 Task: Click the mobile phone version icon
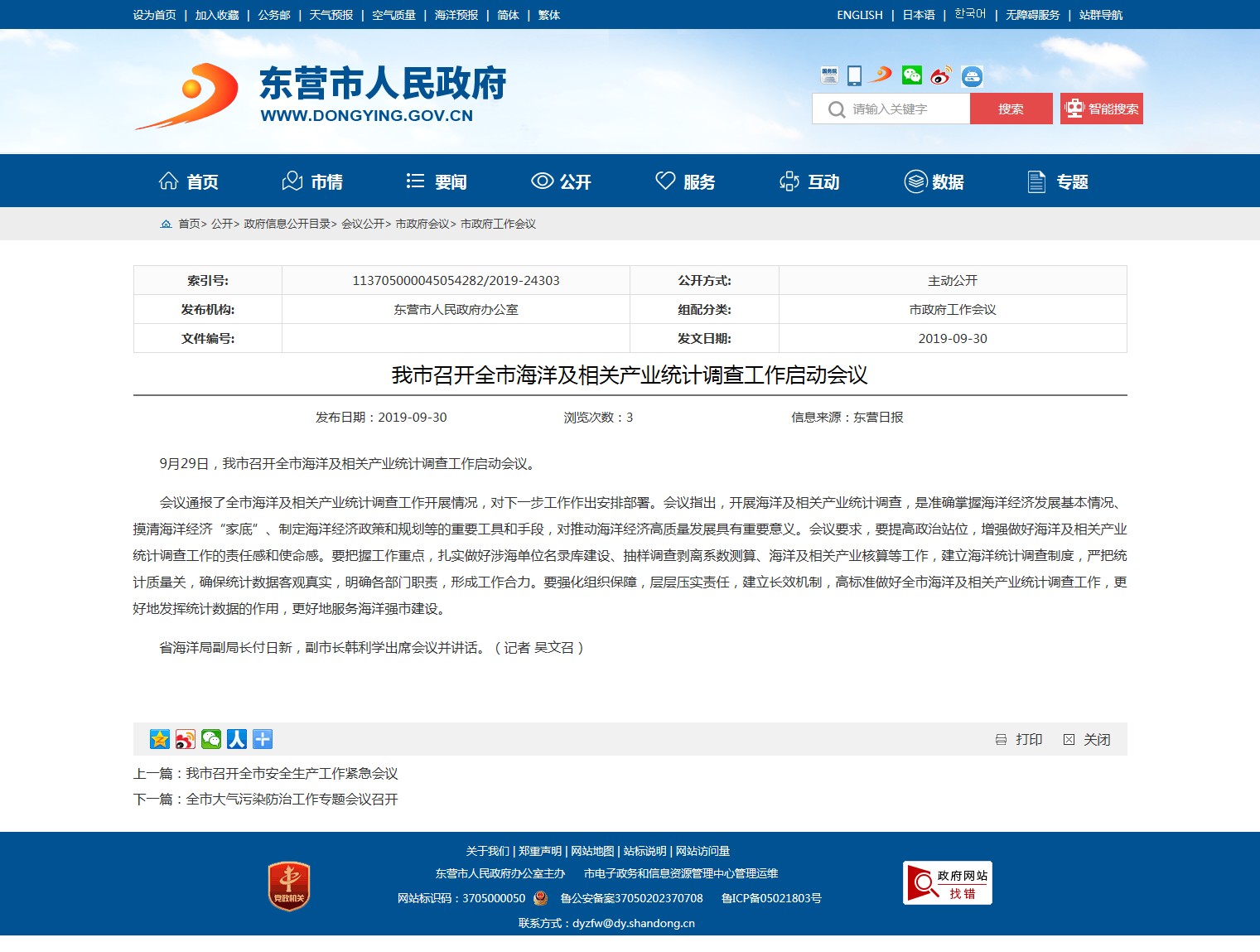(x=855, y=75)
